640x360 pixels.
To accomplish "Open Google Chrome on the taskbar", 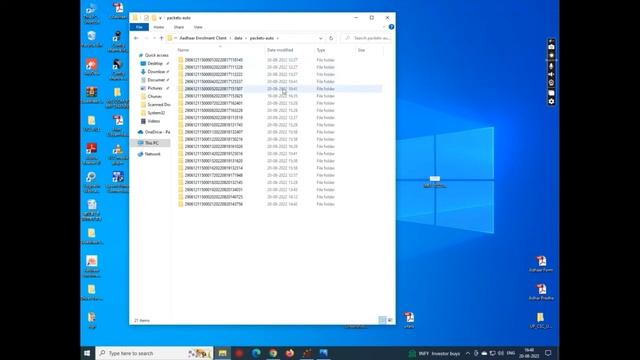I will pos(273,353).
